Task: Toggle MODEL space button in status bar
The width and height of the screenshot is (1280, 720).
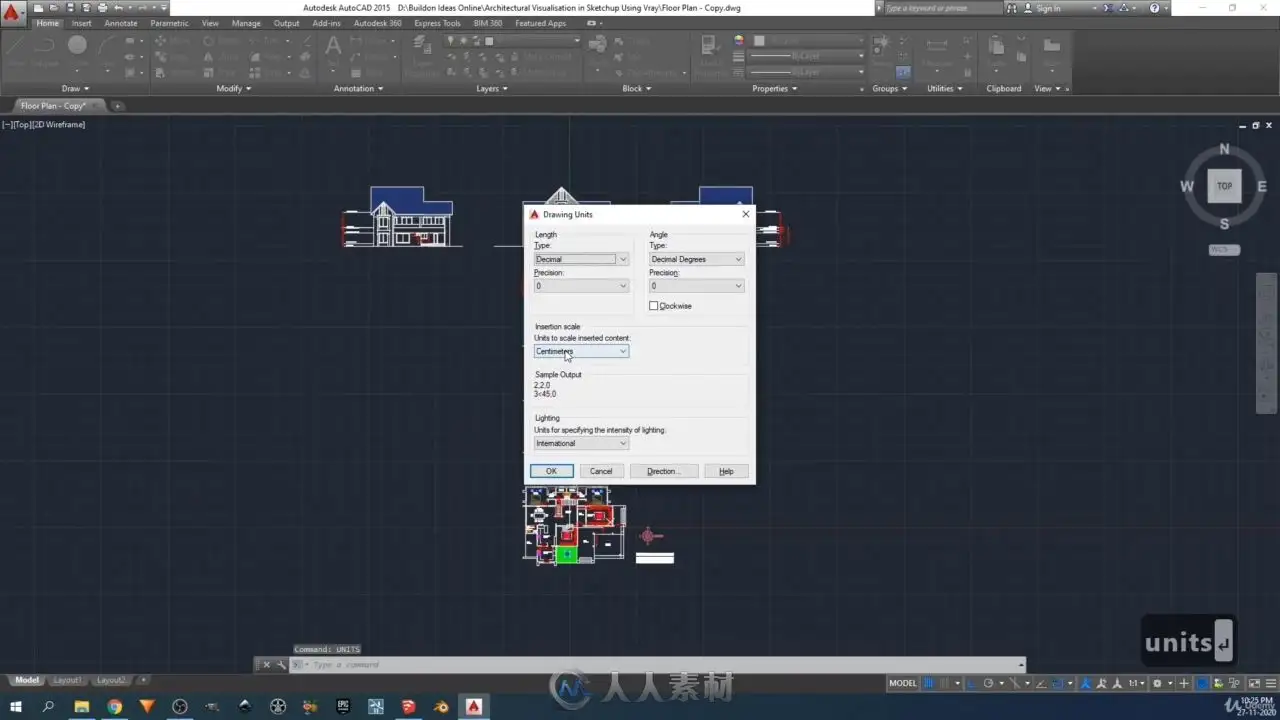Action: coord(903,683)
